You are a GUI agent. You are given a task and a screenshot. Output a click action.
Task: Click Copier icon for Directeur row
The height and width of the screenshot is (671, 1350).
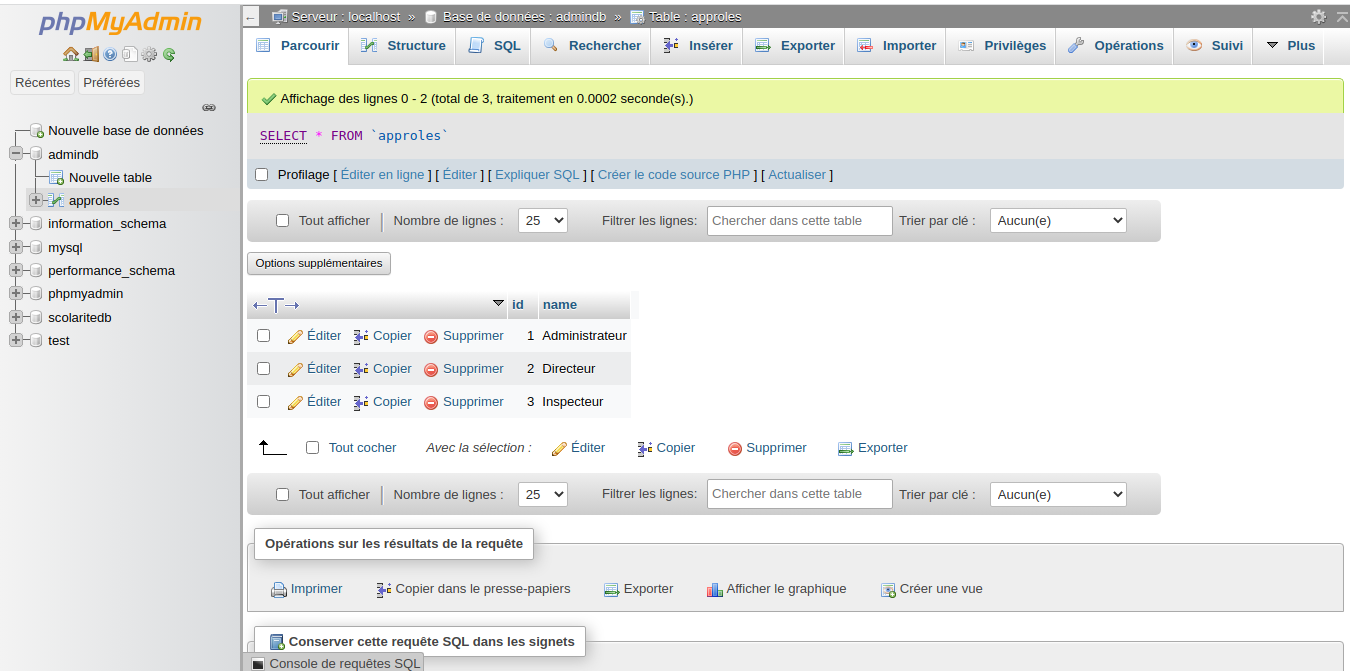click(361, 369)
